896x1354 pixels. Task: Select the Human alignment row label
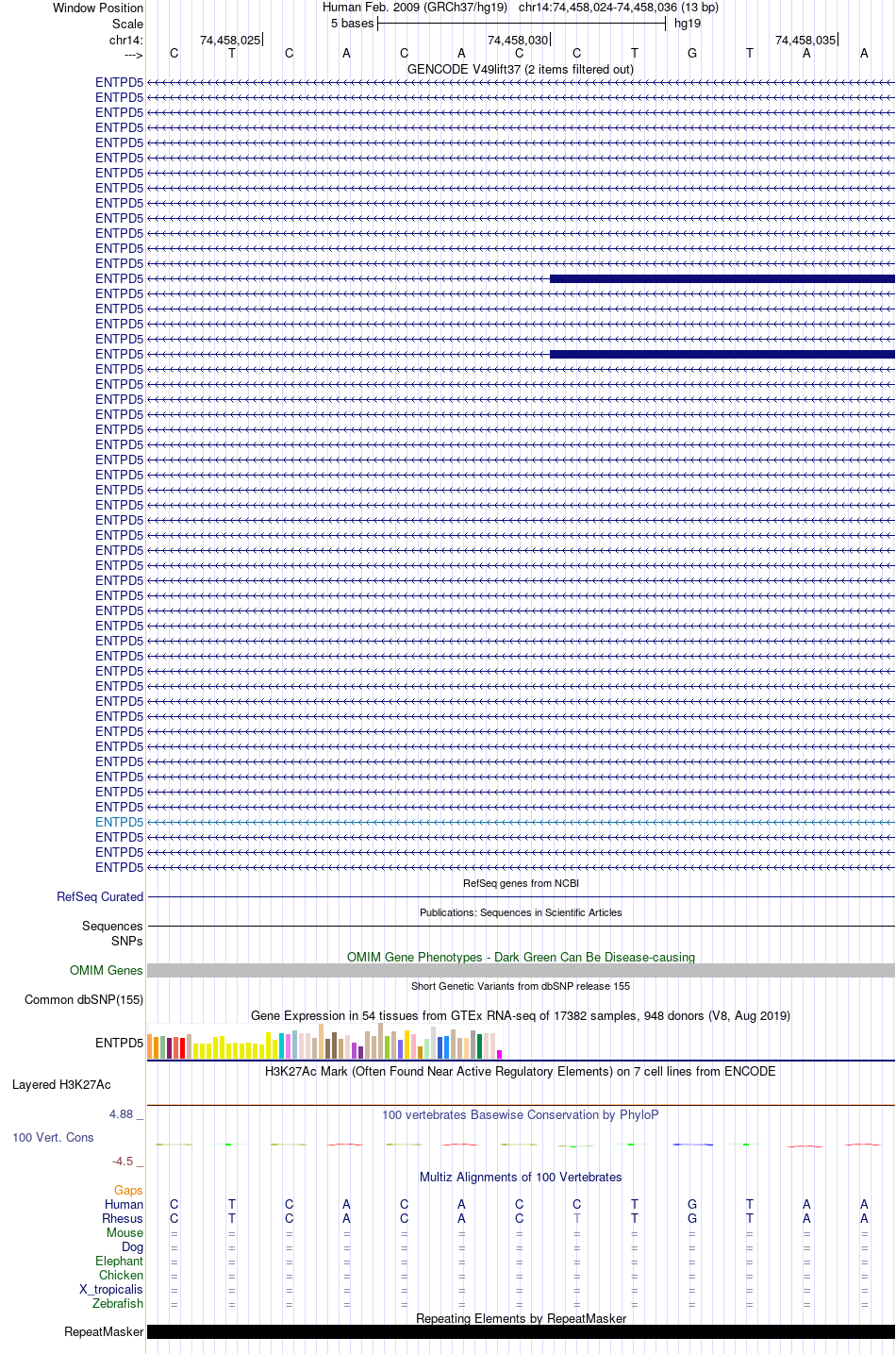coord(124,1204)
